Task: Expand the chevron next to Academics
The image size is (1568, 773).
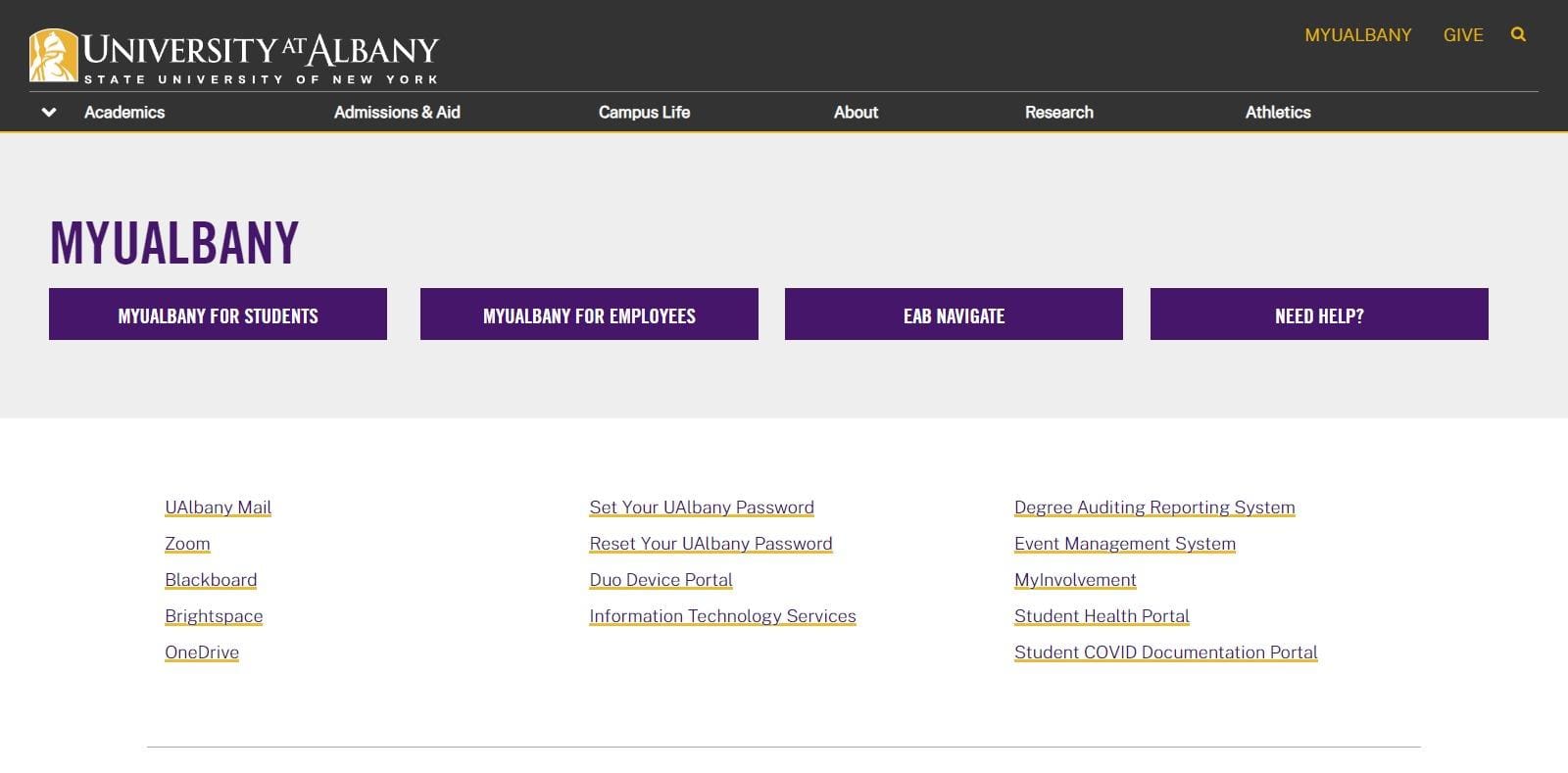Action: pyautogui.click(x=49, y=112)
